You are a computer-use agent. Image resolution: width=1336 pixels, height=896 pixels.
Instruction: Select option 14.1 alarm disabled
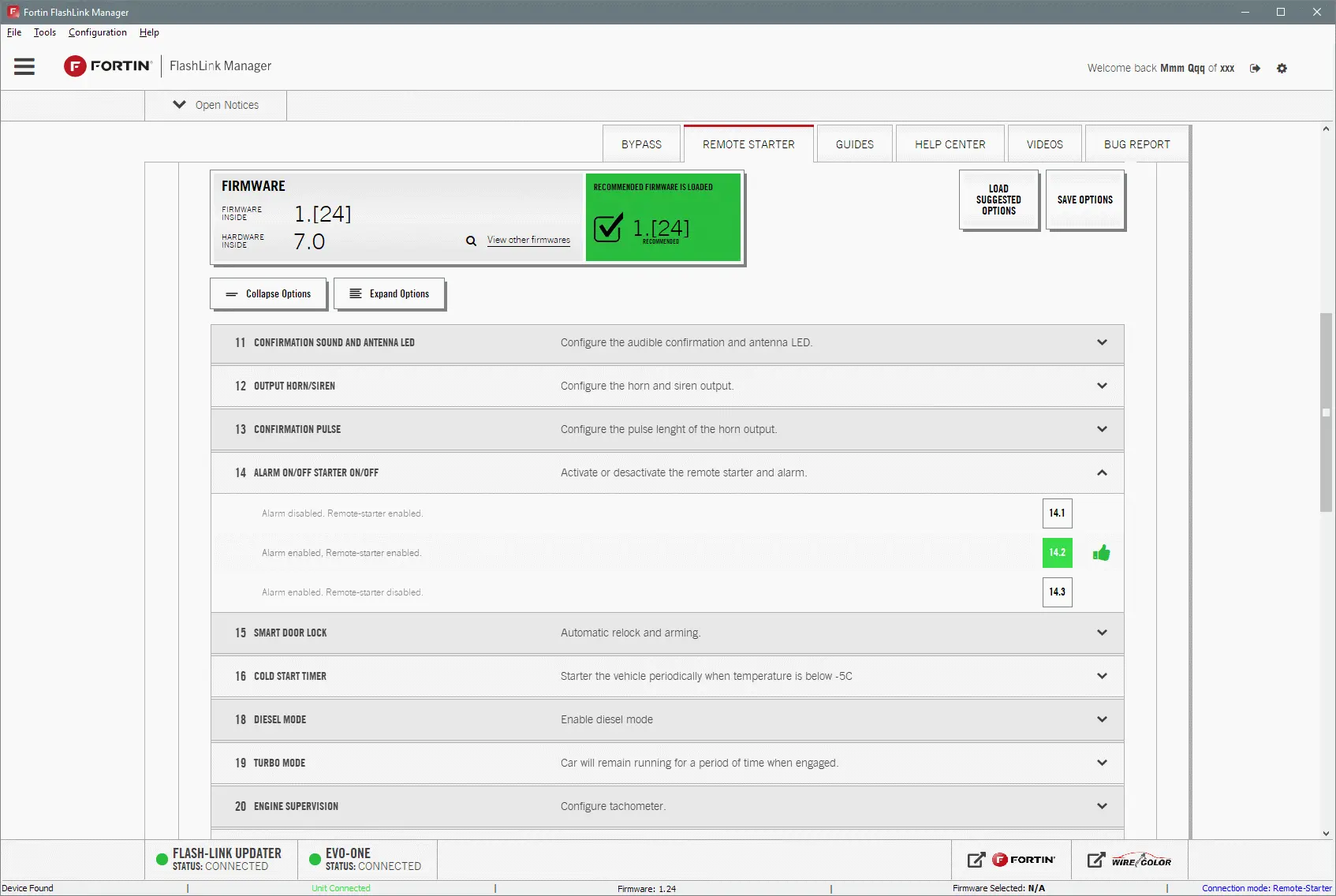point(1057,513)
